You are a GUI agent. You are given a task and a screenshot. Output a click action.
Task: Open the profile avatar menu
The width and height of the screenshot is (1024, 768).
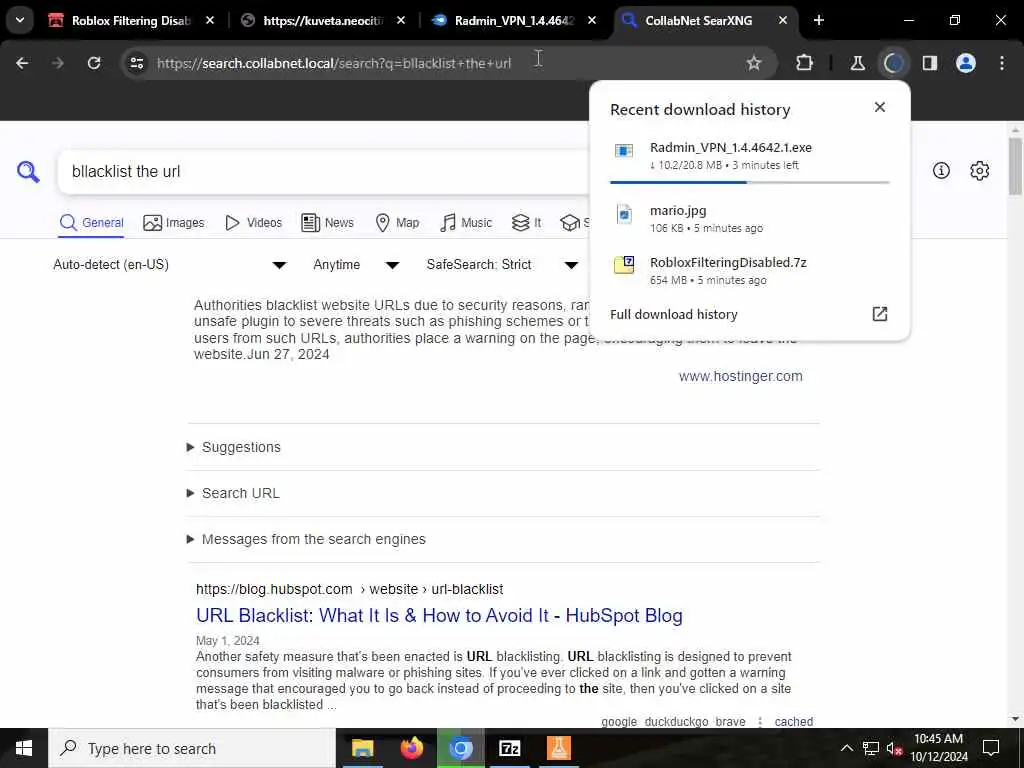point(966,63)
